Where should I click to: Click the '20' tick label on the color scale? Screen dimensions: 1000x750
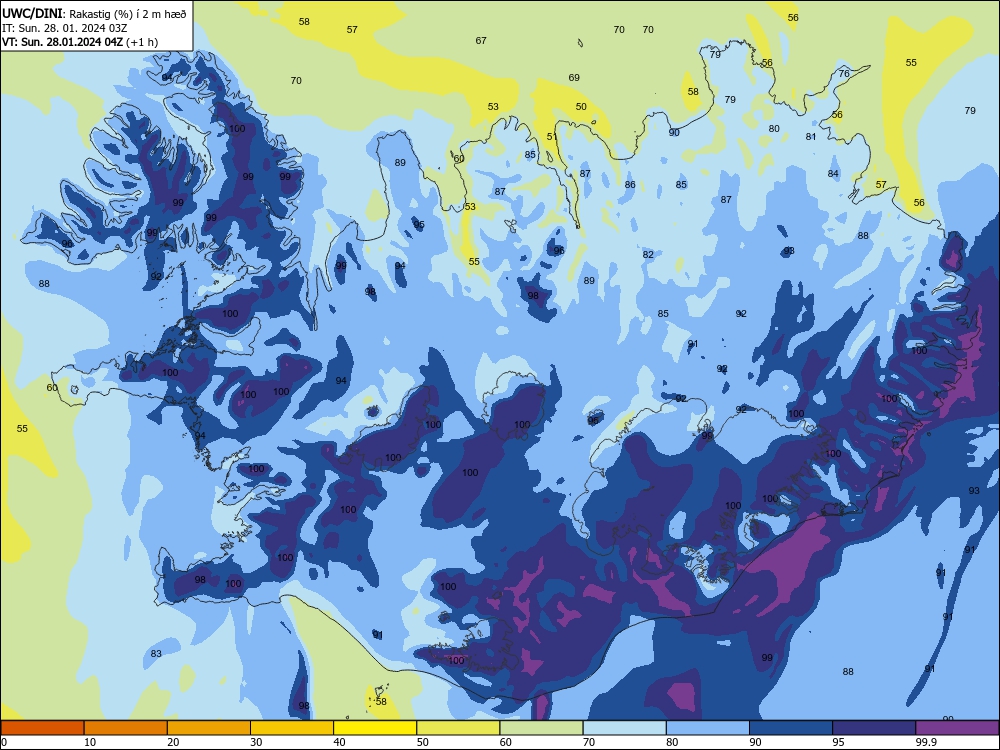[x=173, y=742]
